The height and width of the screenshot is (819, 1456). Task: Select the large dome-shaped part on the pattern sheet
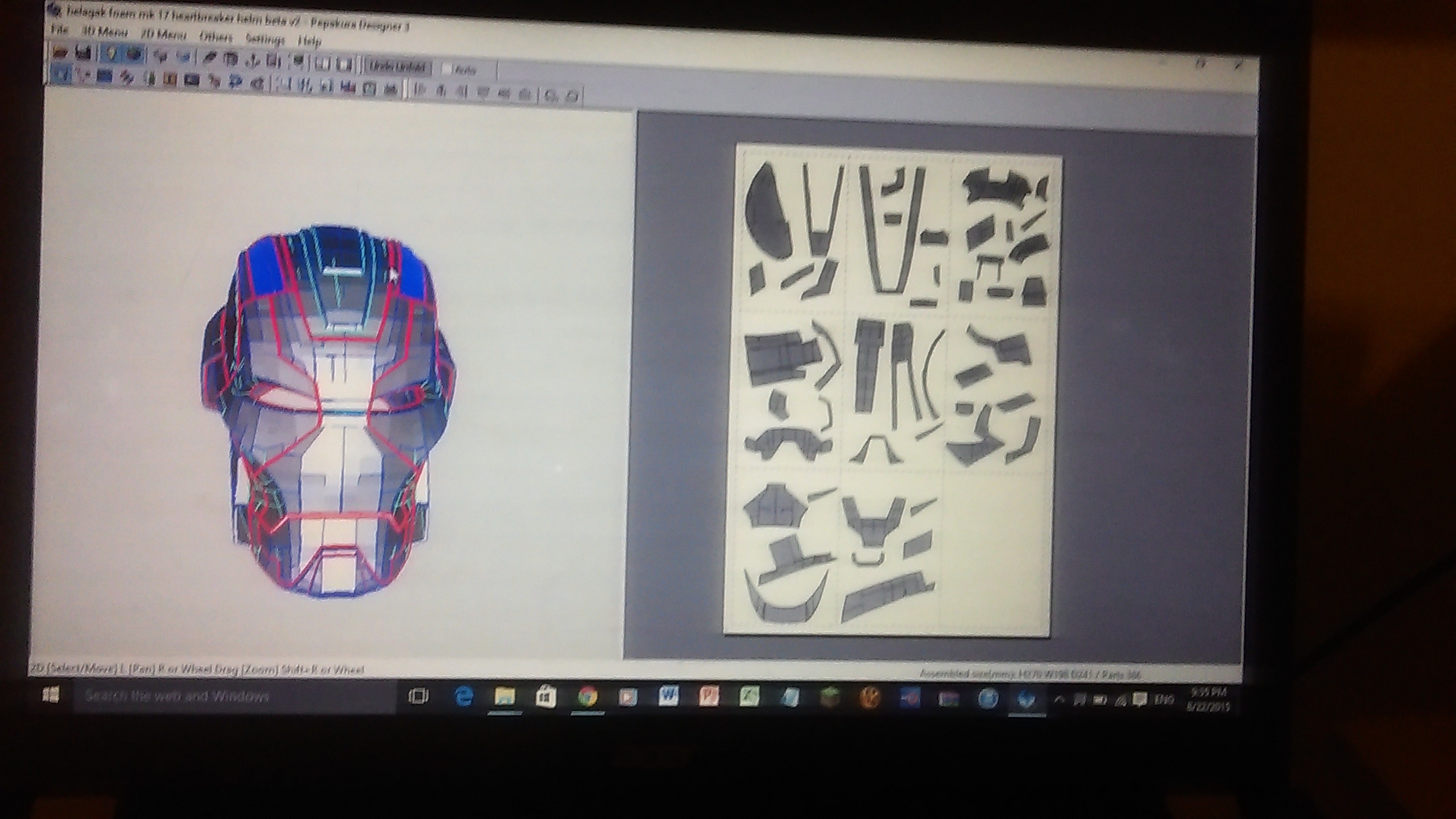[768, 210]
